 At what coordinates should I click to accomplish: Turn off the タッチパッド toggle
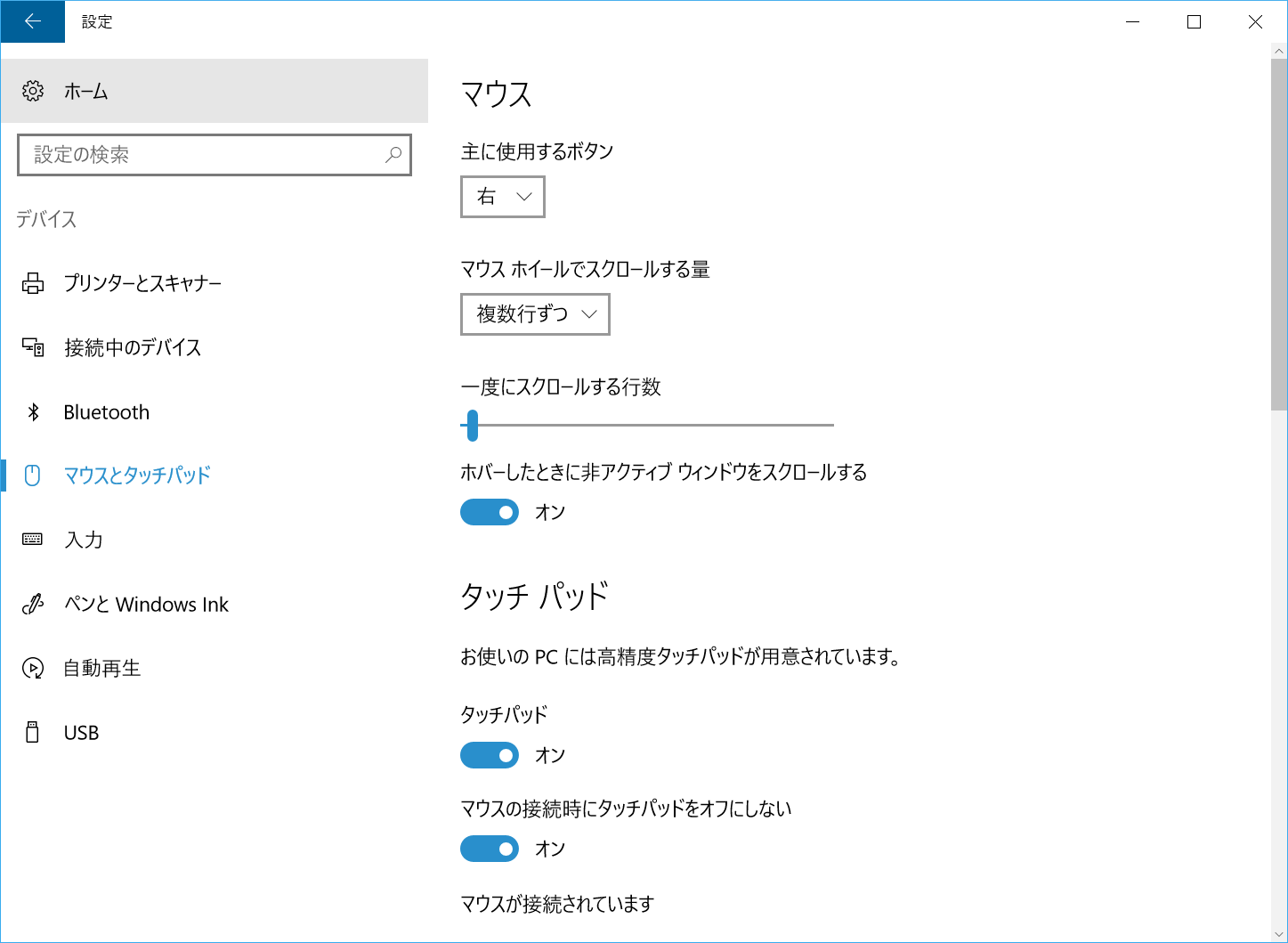(x=490, y=754)
